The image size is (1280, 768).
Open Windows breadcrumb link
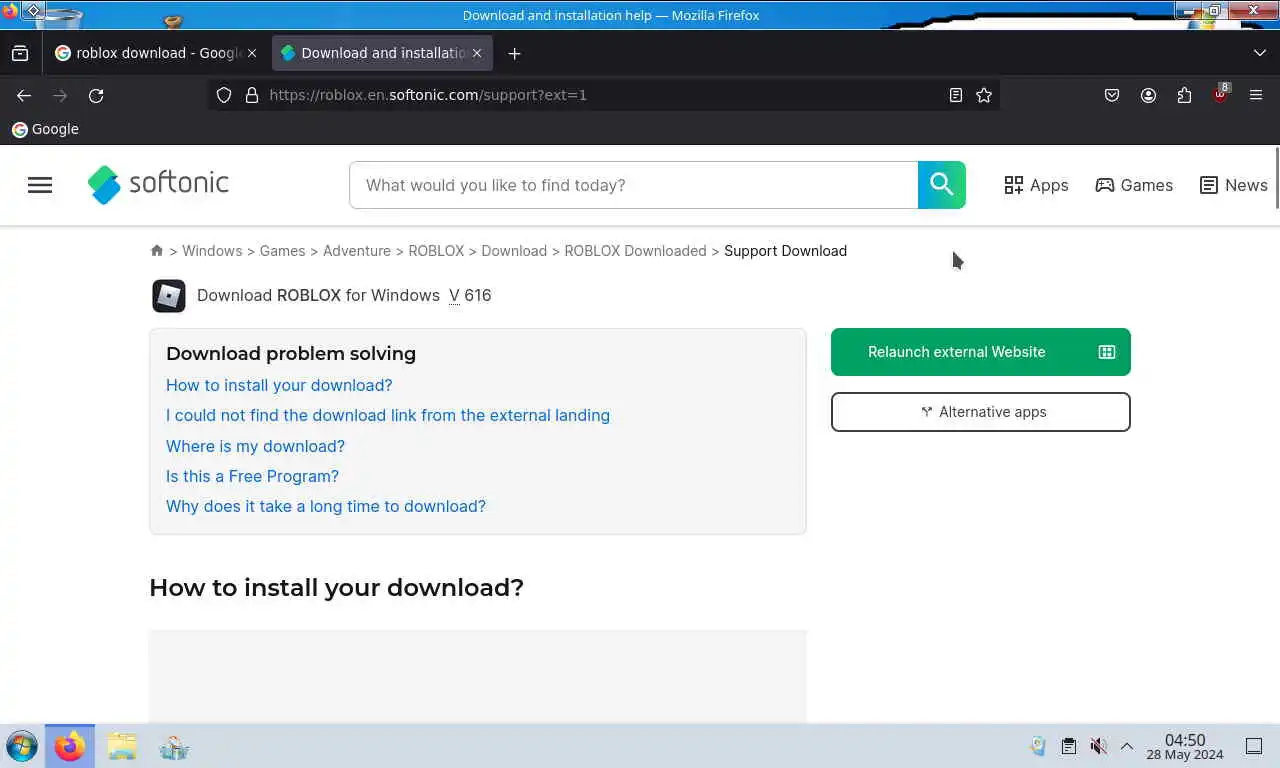coord(212,251)
